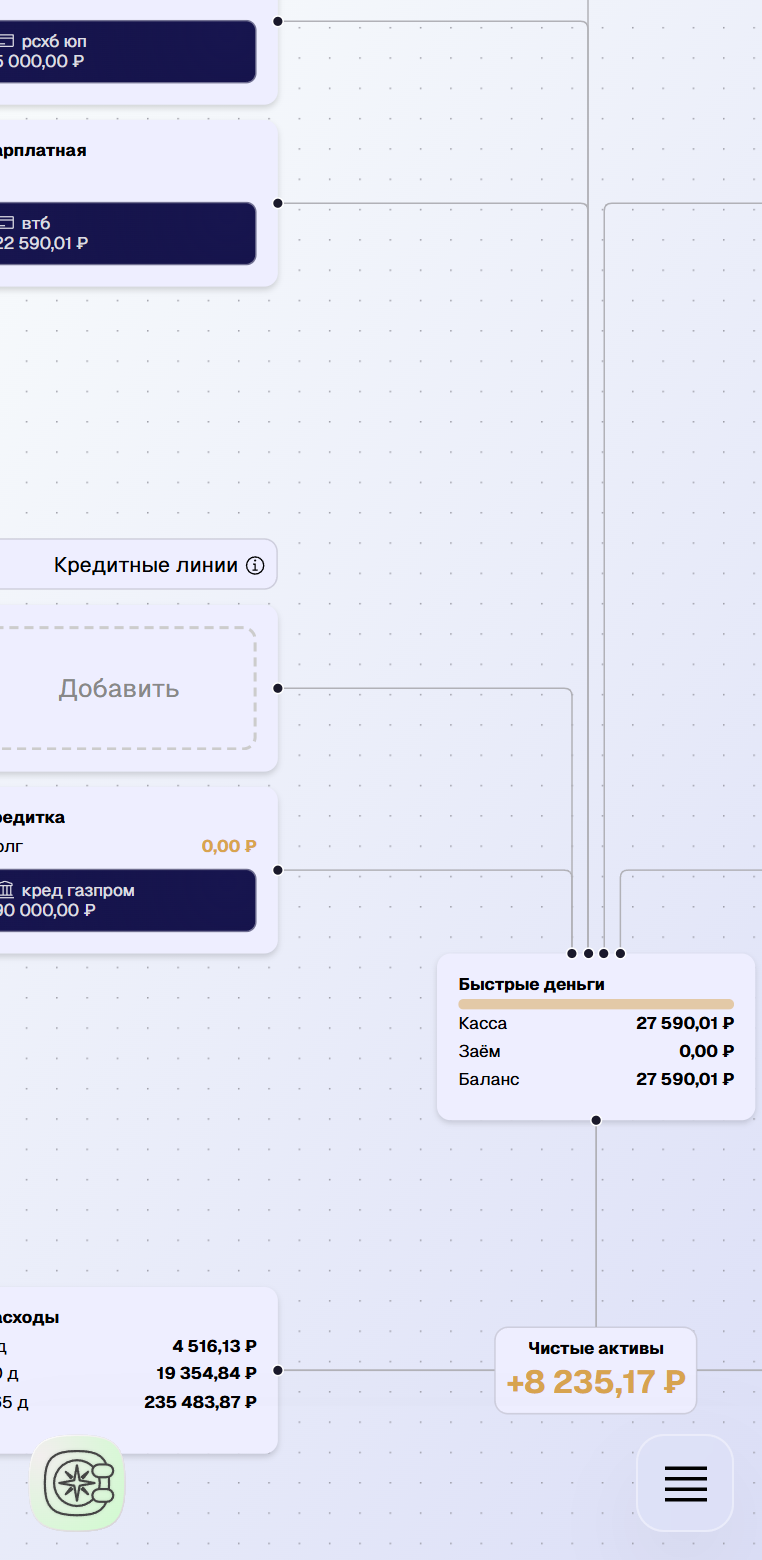This screenshot has height=1560, width=762.
Task: Click the card icon on втб account
Action: pos(7,223)
